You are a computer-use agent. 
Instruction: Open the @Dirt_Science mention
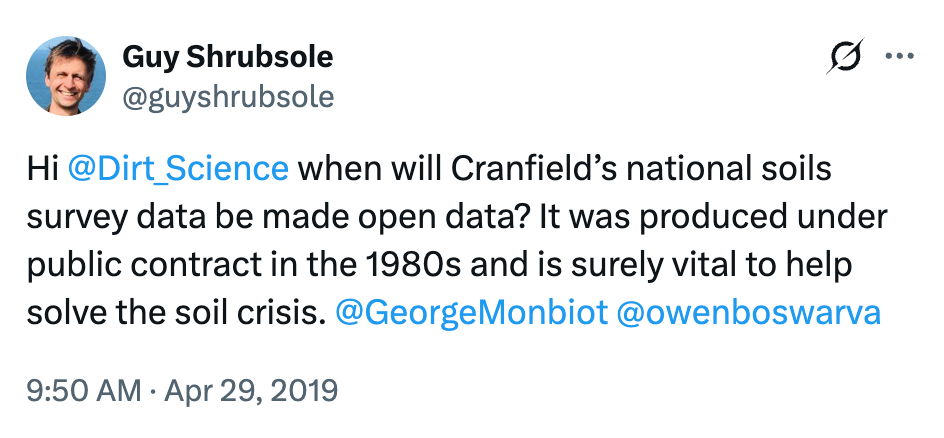(179, 168)
